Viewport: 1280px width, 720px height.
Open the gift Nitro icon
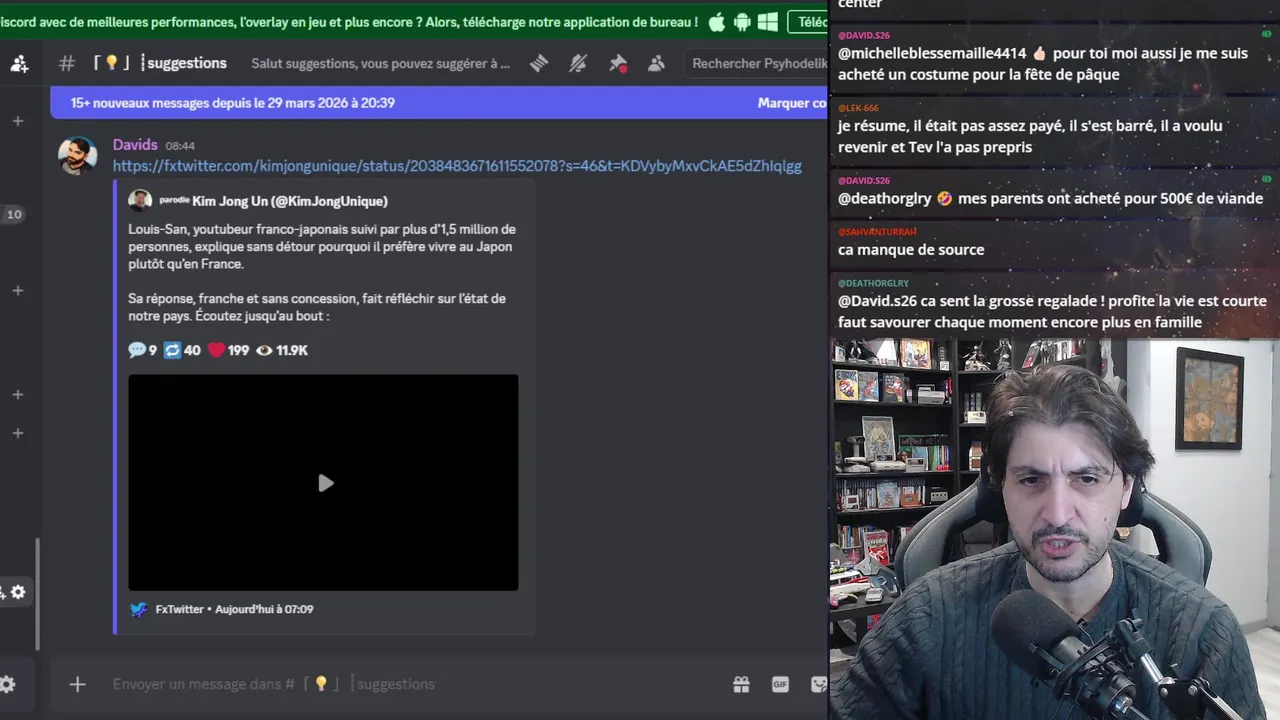pos(741,684)
